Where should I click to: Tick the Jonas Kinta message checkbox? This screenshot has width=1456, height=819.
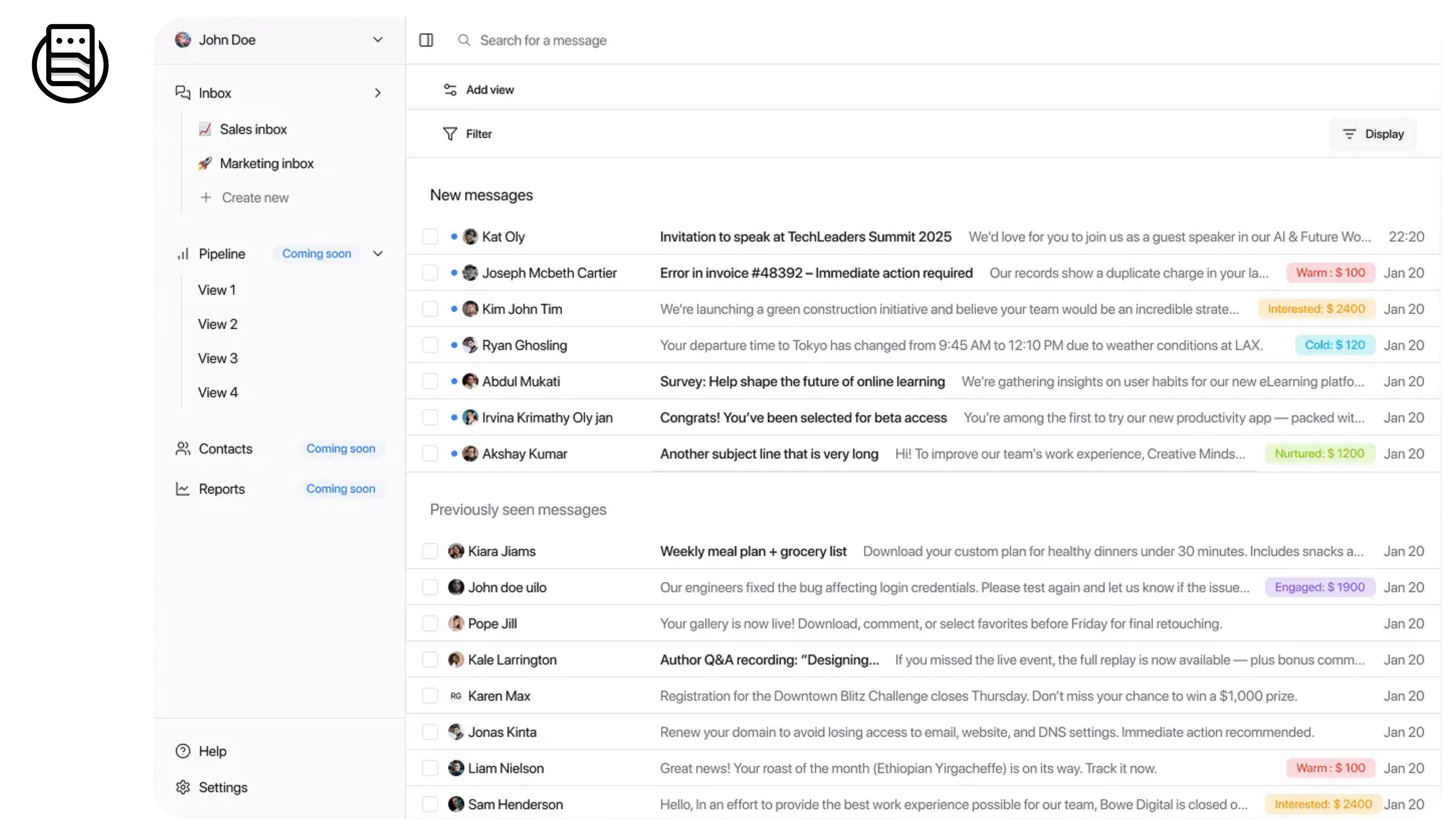click(430, 732)
